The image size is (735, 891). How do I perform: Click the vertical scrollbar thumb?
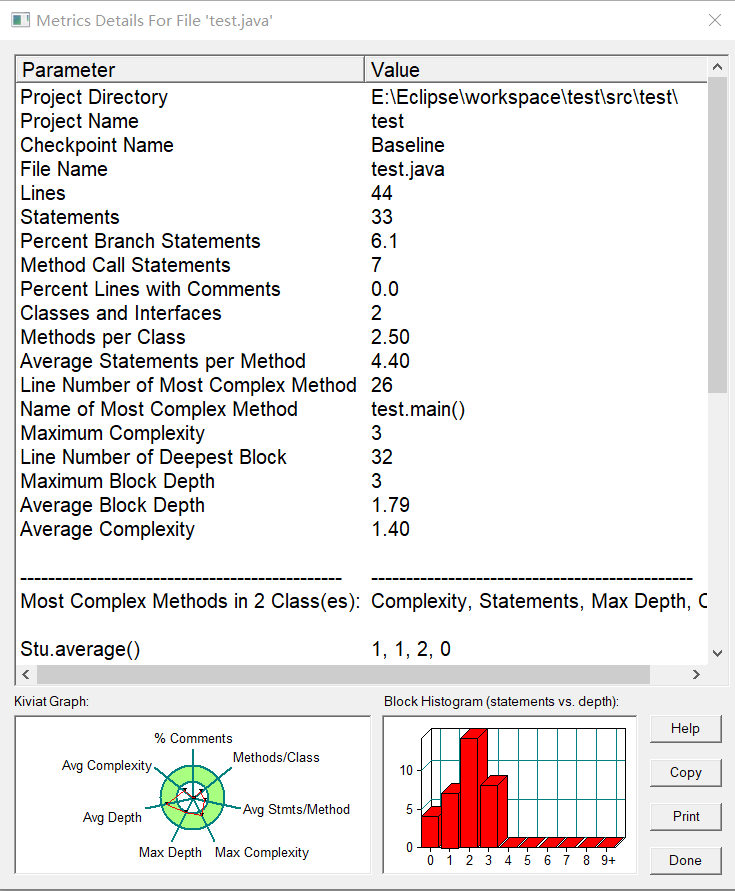pos(717,235)
